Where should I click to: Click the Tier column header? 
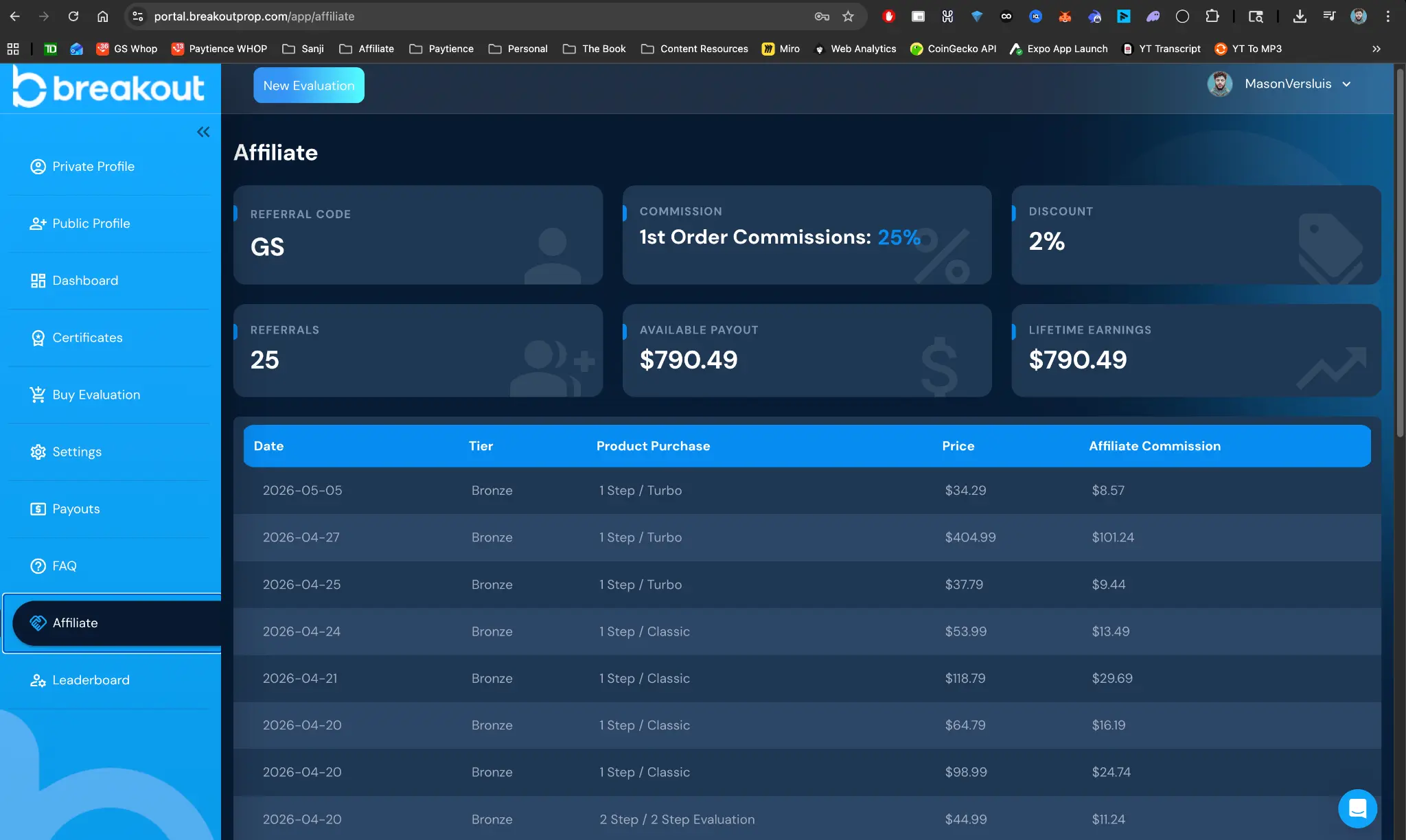481,446
